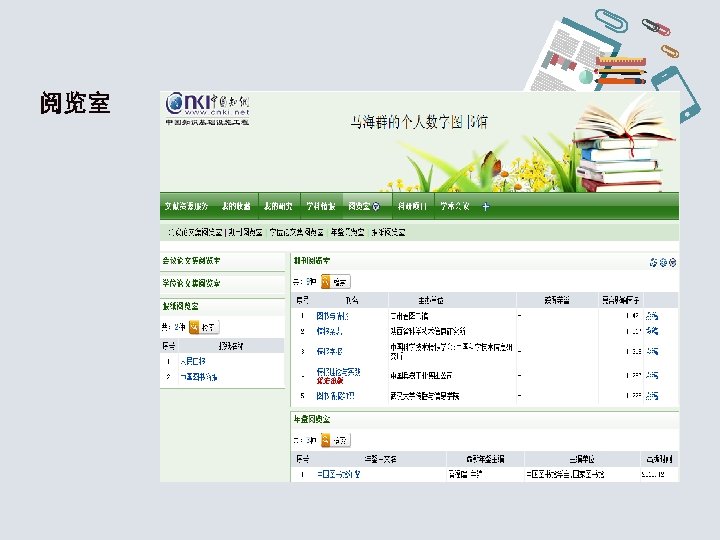Click the CNKI 中国知网 logo

208,109
